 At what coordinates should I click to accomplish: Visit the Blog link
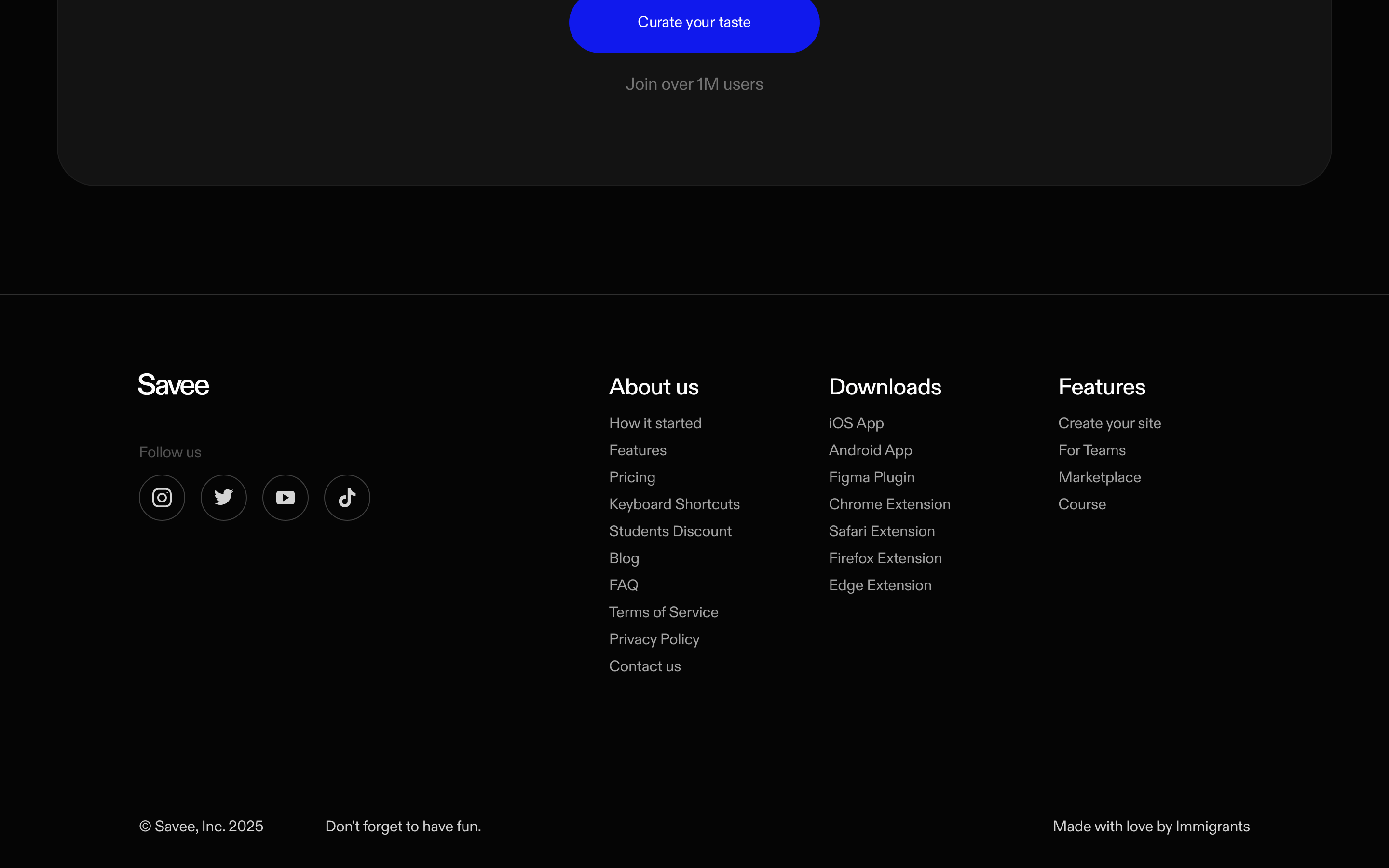(x=624, y=558)
